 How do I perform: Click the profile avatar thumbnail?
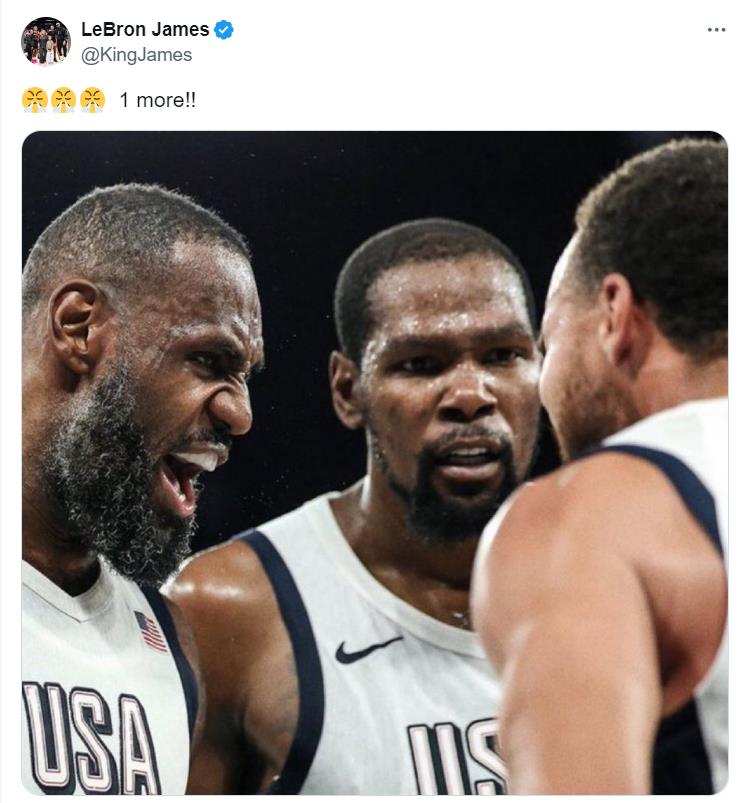pyautogui.click(x=46, y=42)
